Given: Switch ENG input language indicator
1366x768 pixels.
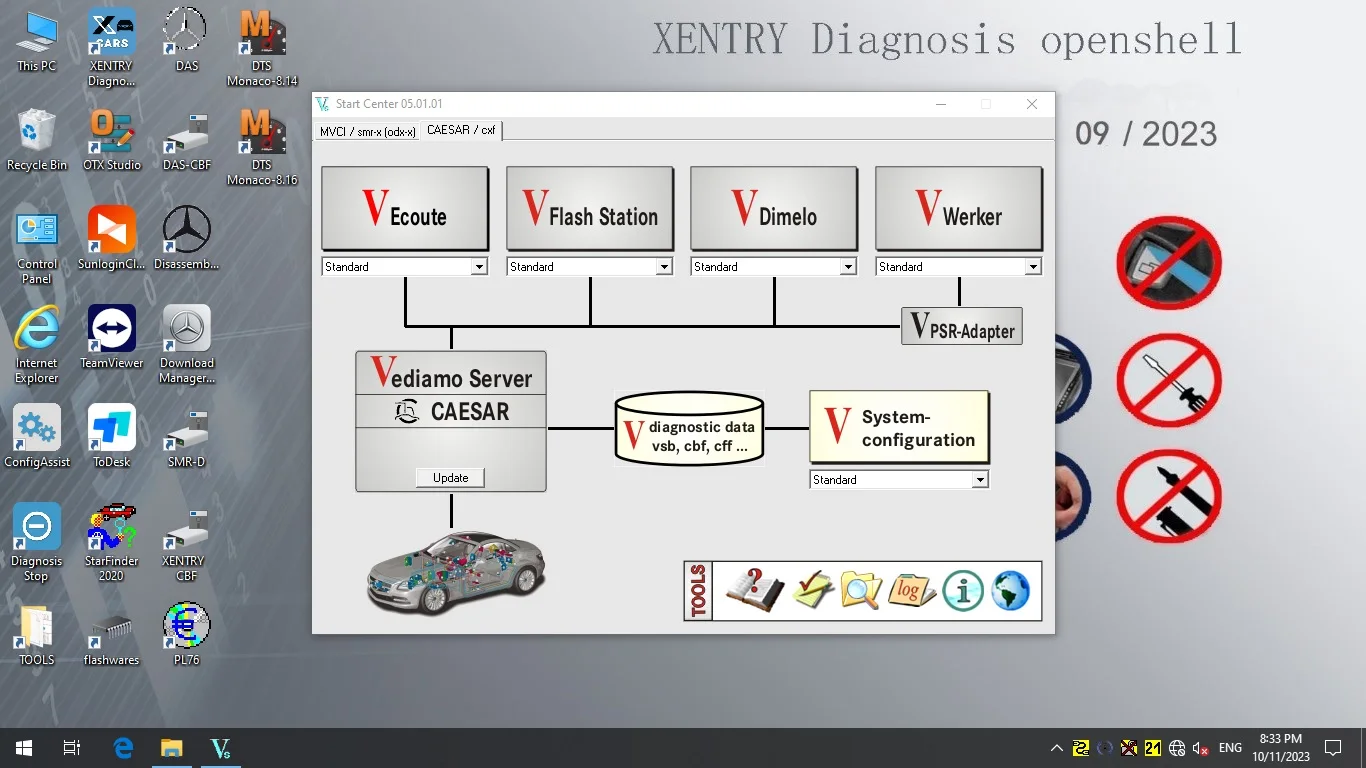Looking at the screenshot, I should (x=1230, y=748).
